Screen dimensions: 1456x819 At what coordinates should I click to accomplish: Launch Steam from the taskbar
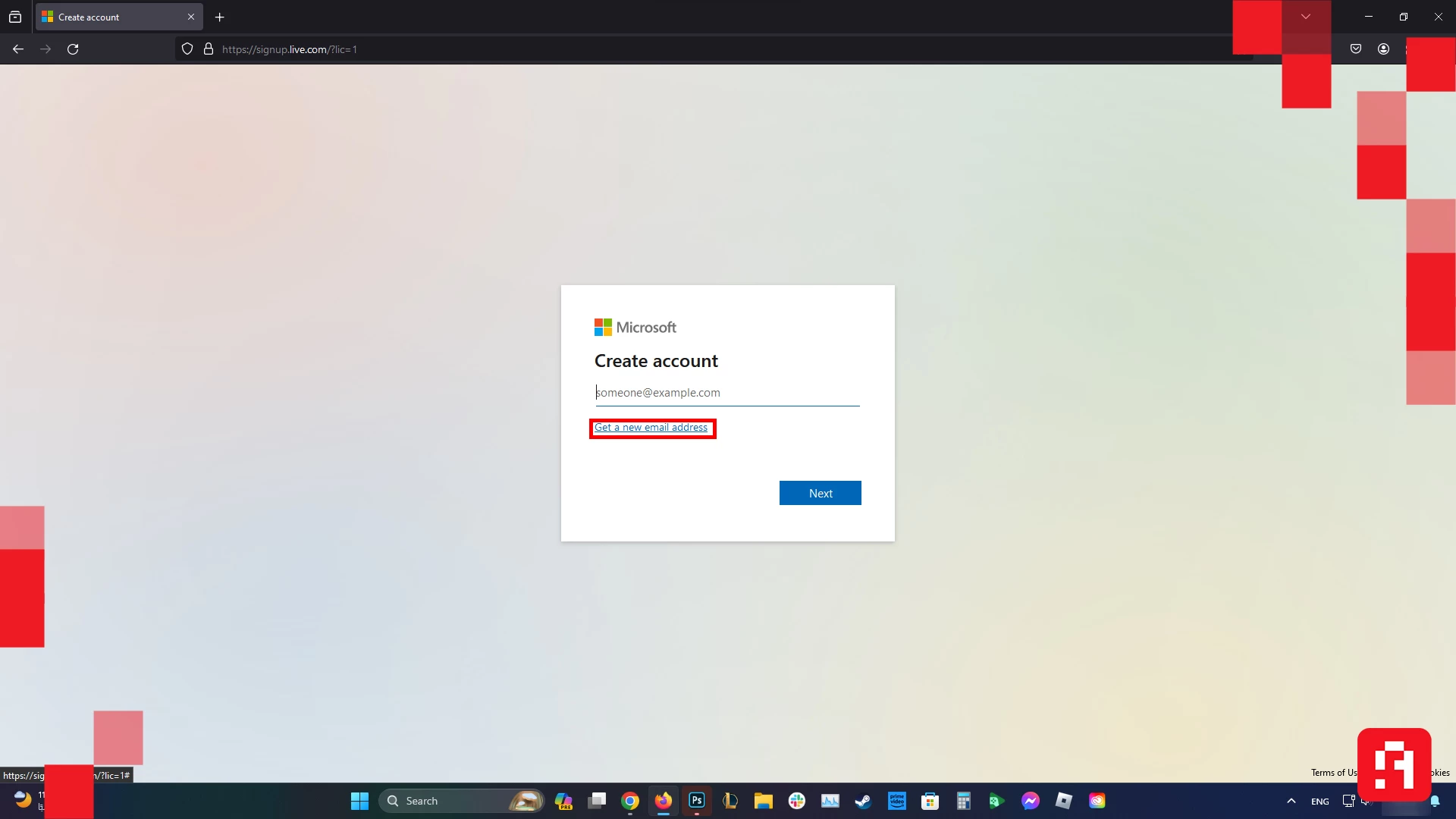864,801
